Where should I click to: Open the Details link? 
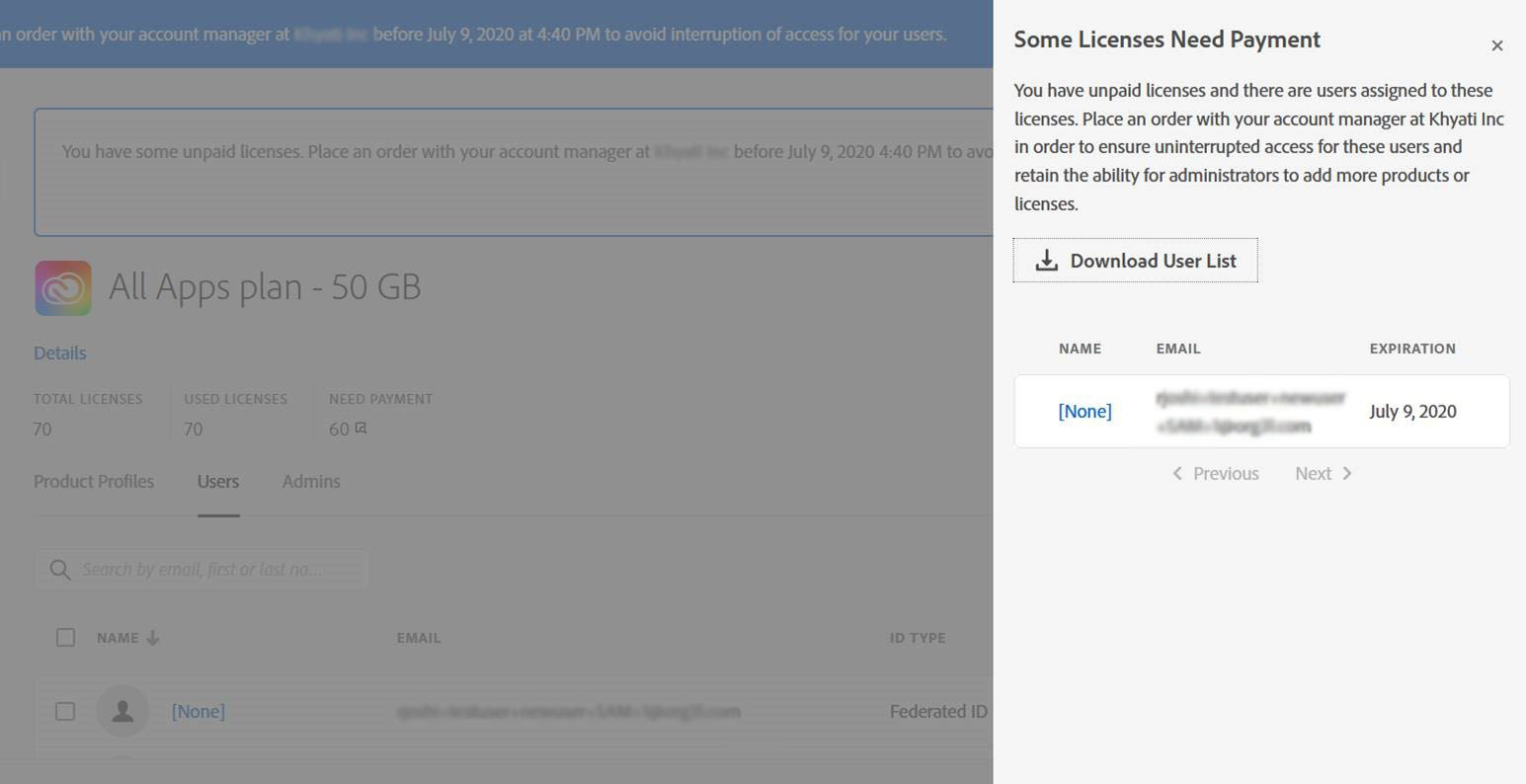[x=59, y=353]
